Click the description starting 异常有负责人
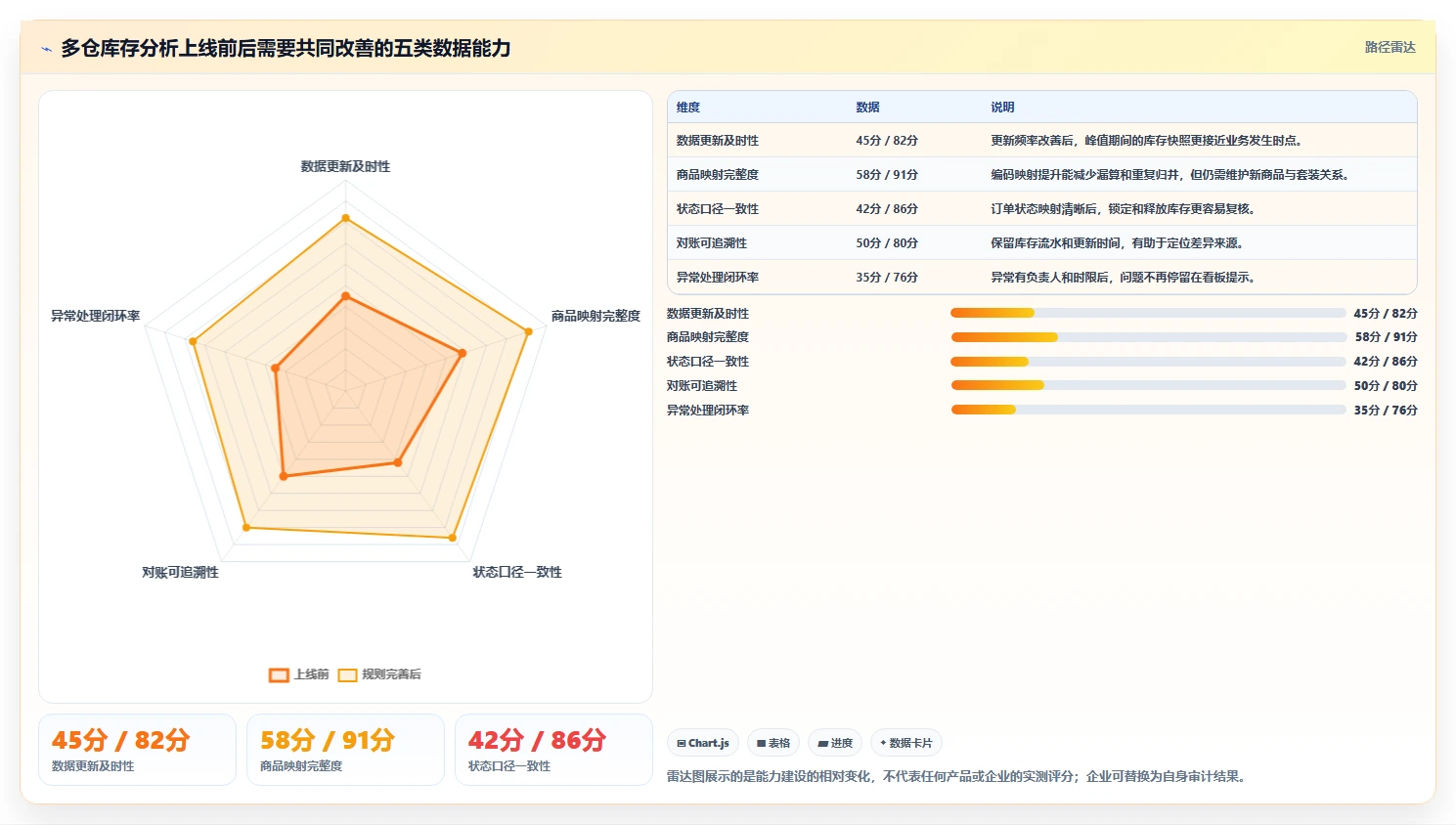Viewport: 1456px width, 825px height. tap(1125, 278)
